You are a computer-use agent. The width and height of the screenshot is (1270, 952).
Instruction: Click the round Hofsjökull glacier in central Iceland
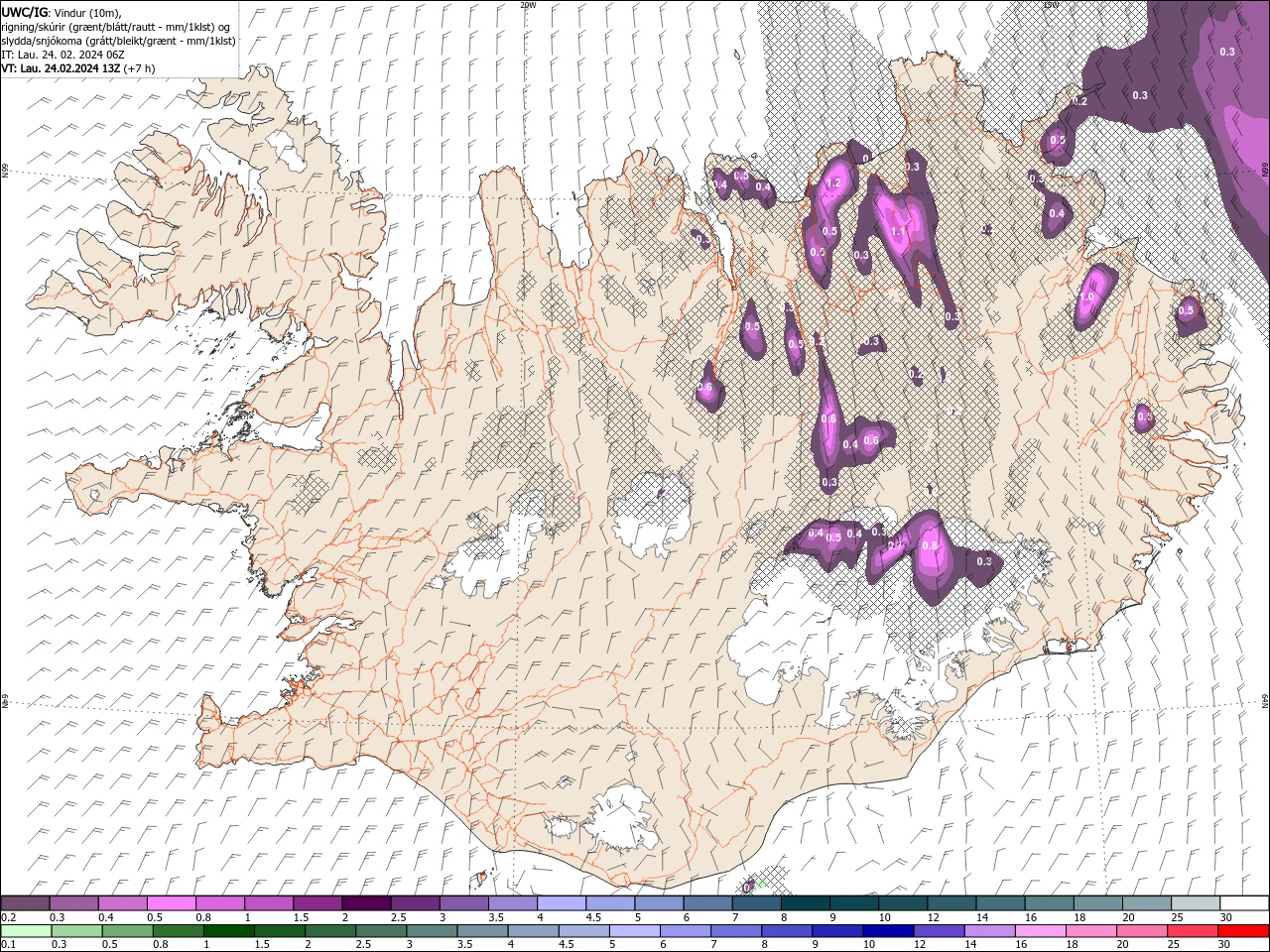pos(653,516)
